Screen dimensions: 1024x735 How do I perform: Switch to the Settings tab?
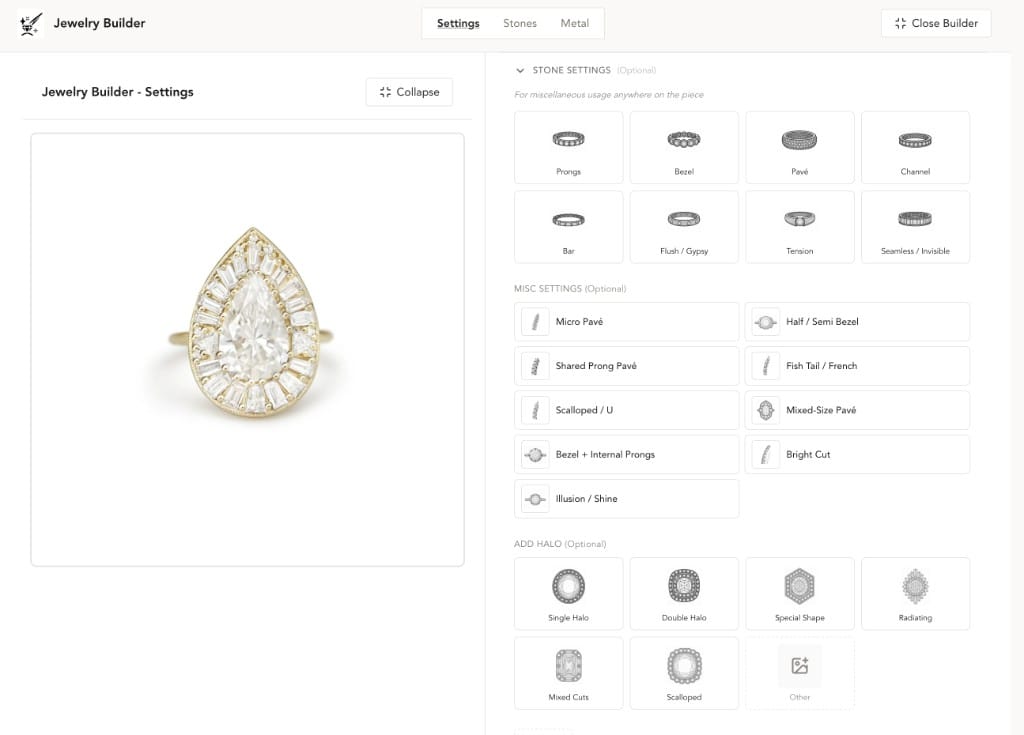pos(458,24)
